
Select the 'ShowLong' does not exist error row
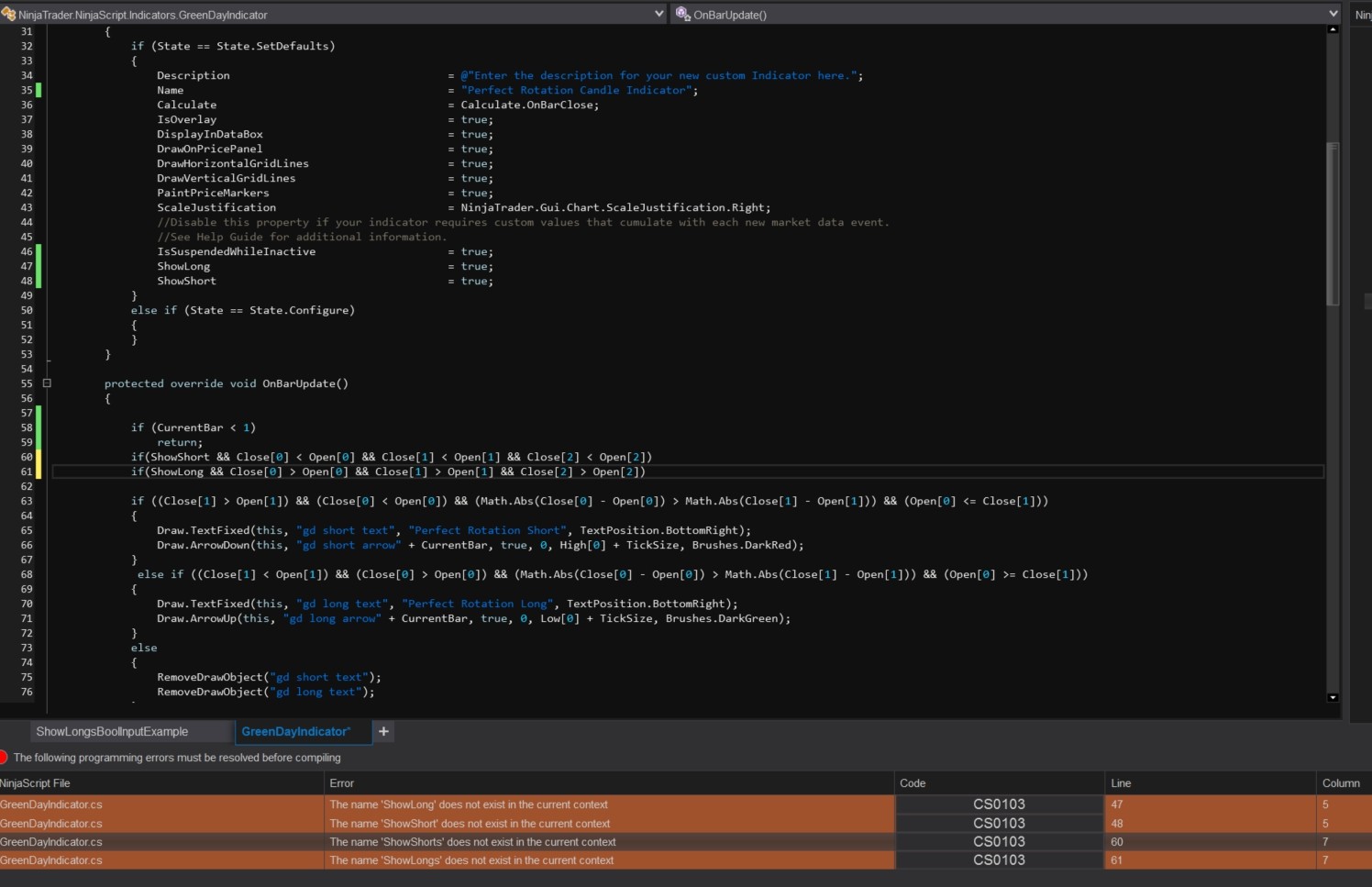[x=468, y=804]
